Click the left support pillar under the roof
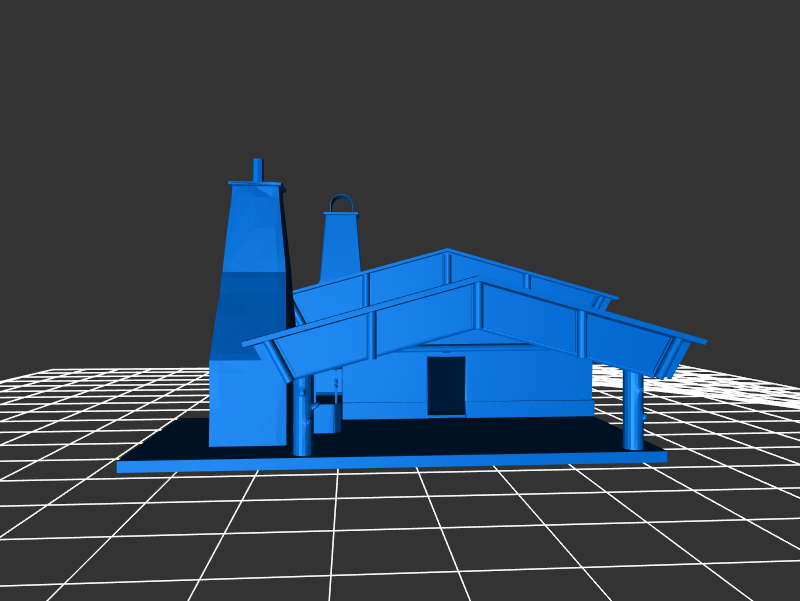Viewport: 800px width, 601px height. [302, 416]
